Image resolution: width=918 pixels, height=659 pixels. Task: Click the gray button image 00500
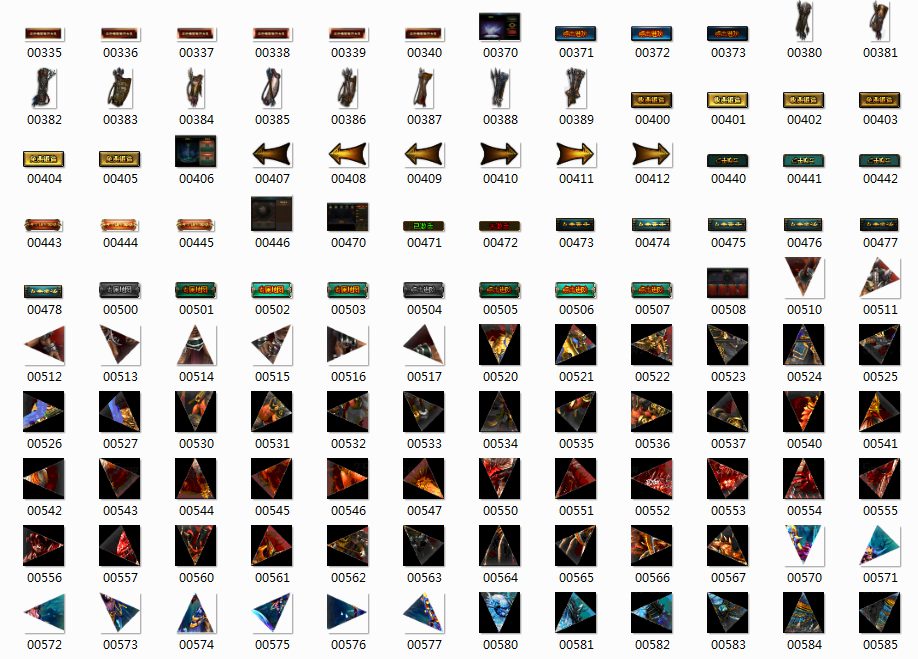[x=120, y=290]
